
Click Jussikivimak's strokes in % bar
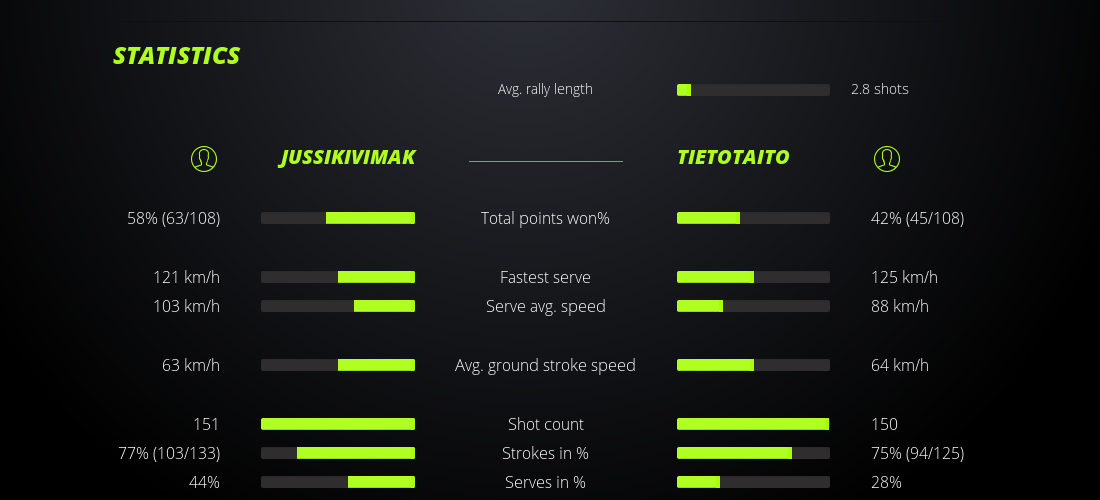pyautogui.click(x=338, y=453)
